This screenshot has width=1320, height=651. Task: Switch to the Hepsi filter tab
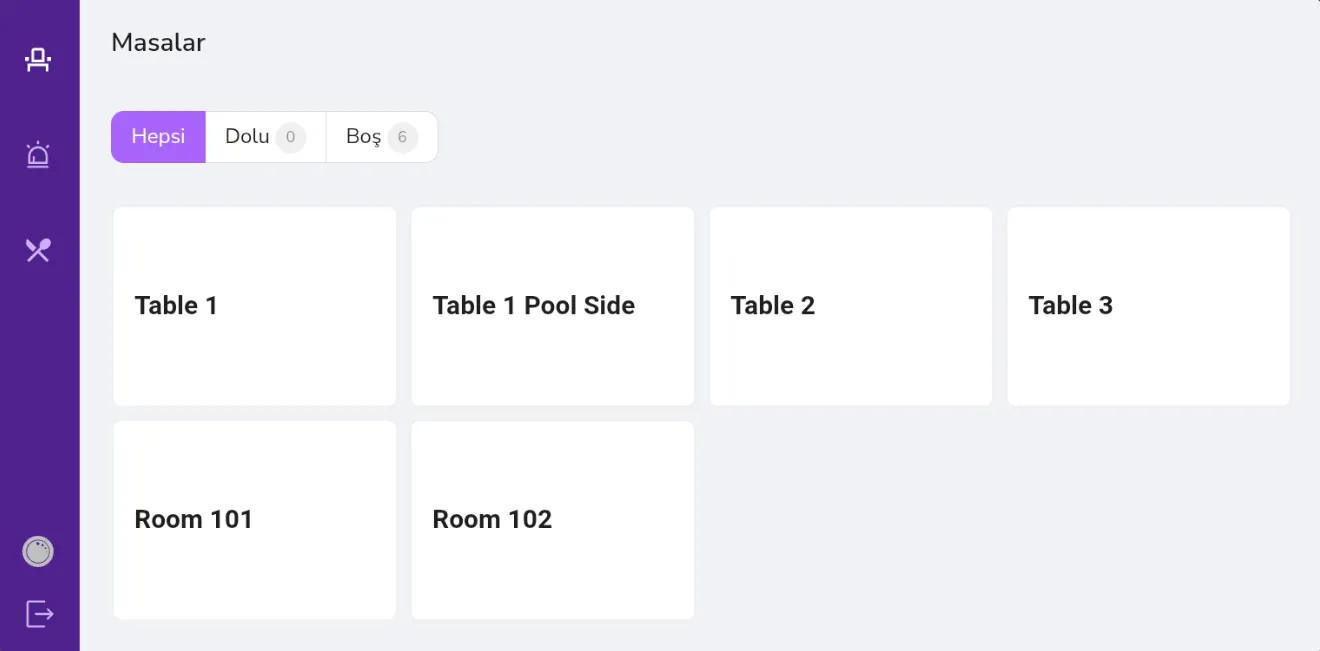[x=158, y=137]
